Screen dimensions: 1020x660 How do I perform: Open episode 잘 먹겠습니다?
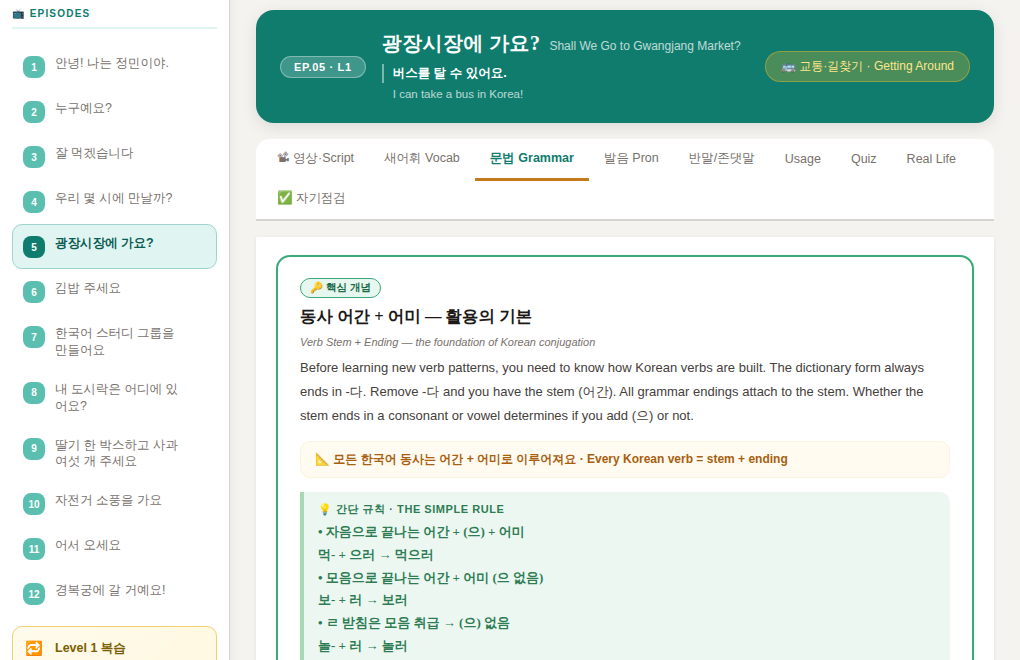click(114, 157)
